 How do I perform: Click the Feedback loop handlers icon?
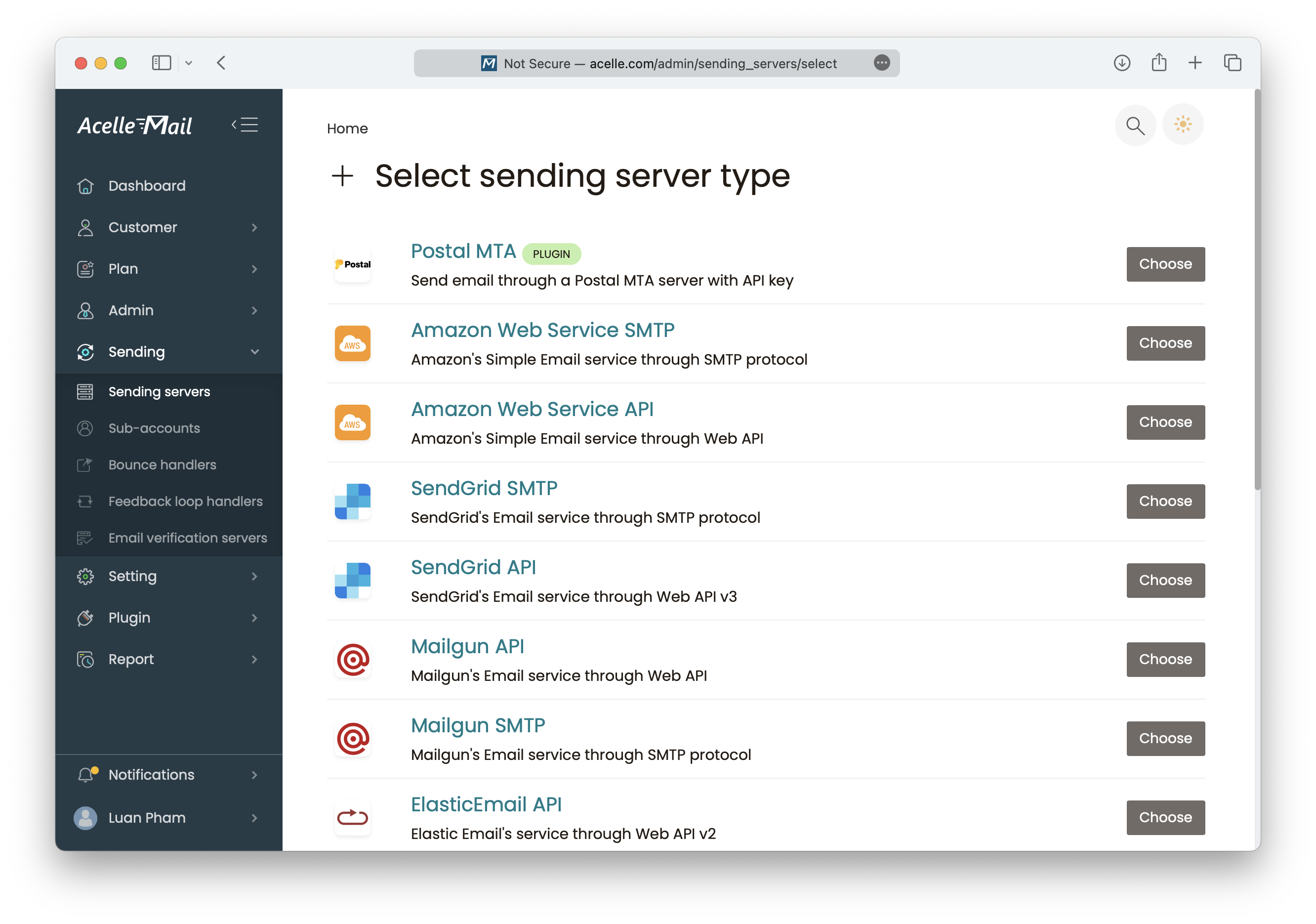click(85, 502)
